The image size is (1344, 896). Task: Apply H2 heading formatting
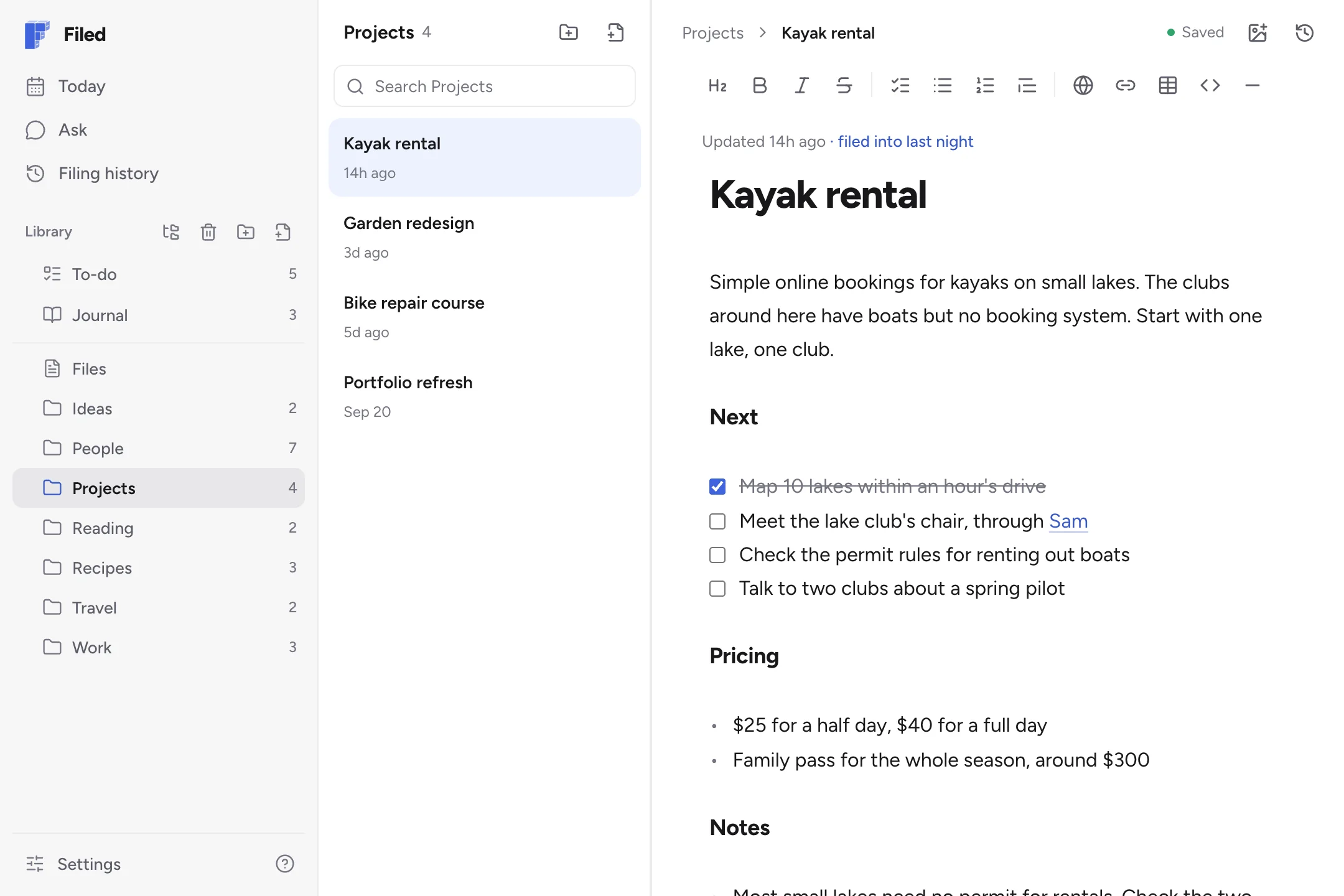click(x=717, y=85)
